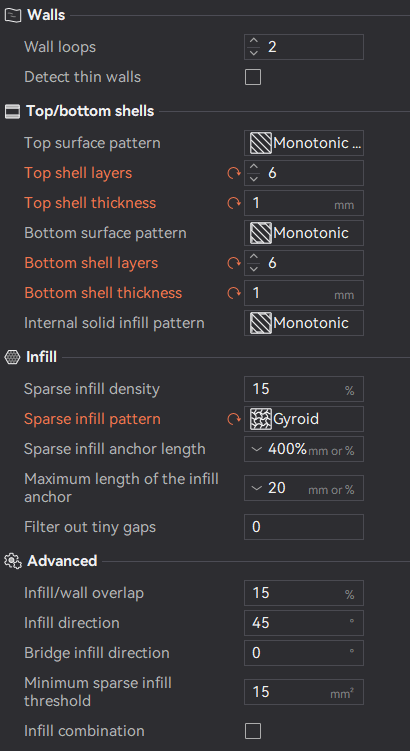Click the Infill direction value field
The image size is (410, 751).
click(x=304, y=623)
